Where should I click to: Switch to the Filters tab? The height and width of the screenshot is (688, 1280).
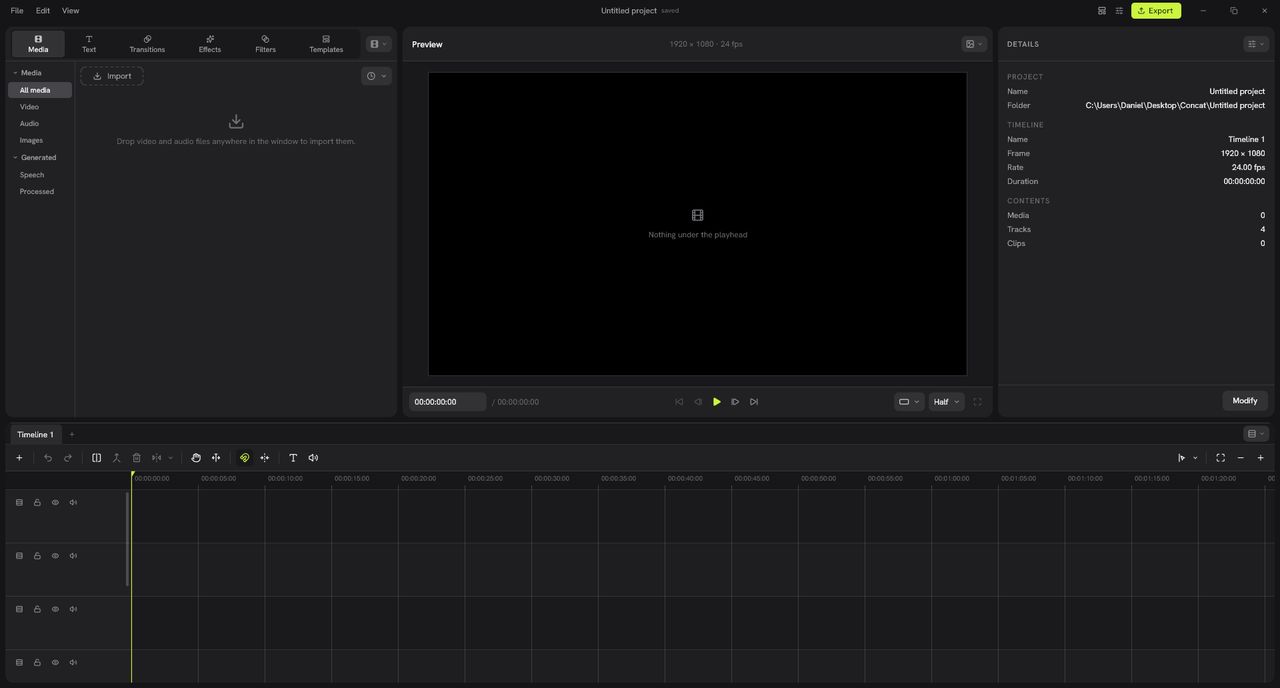pos(265,44)
